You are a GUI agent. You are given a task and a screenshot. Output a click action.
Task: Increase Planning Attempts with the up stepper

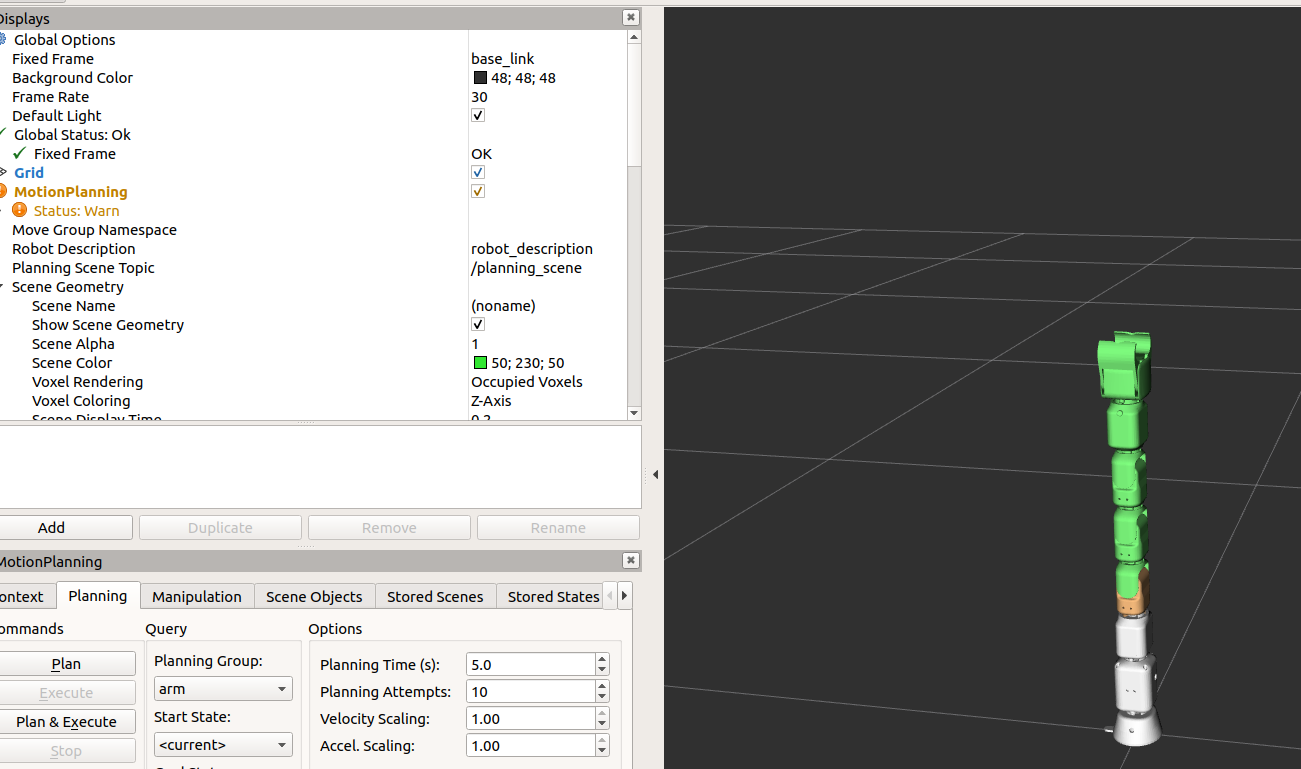coord(600,686)
